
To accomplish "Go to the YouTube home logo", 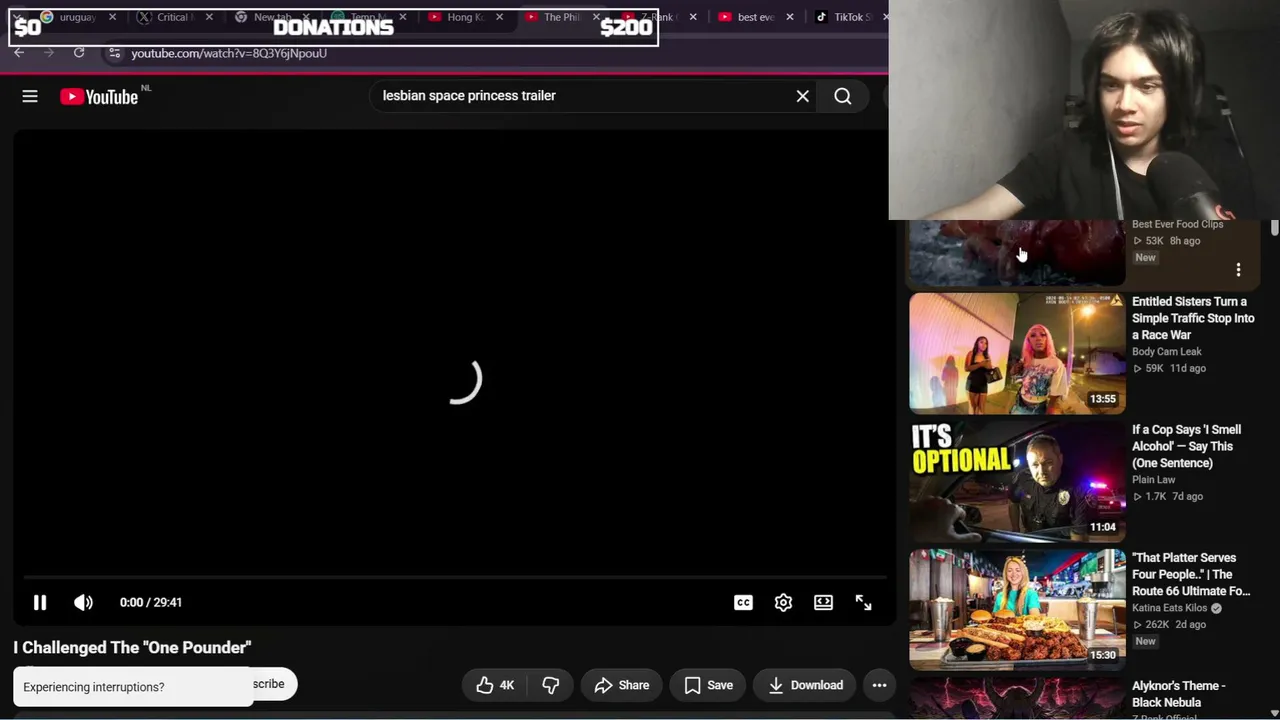I will point(99,97).
